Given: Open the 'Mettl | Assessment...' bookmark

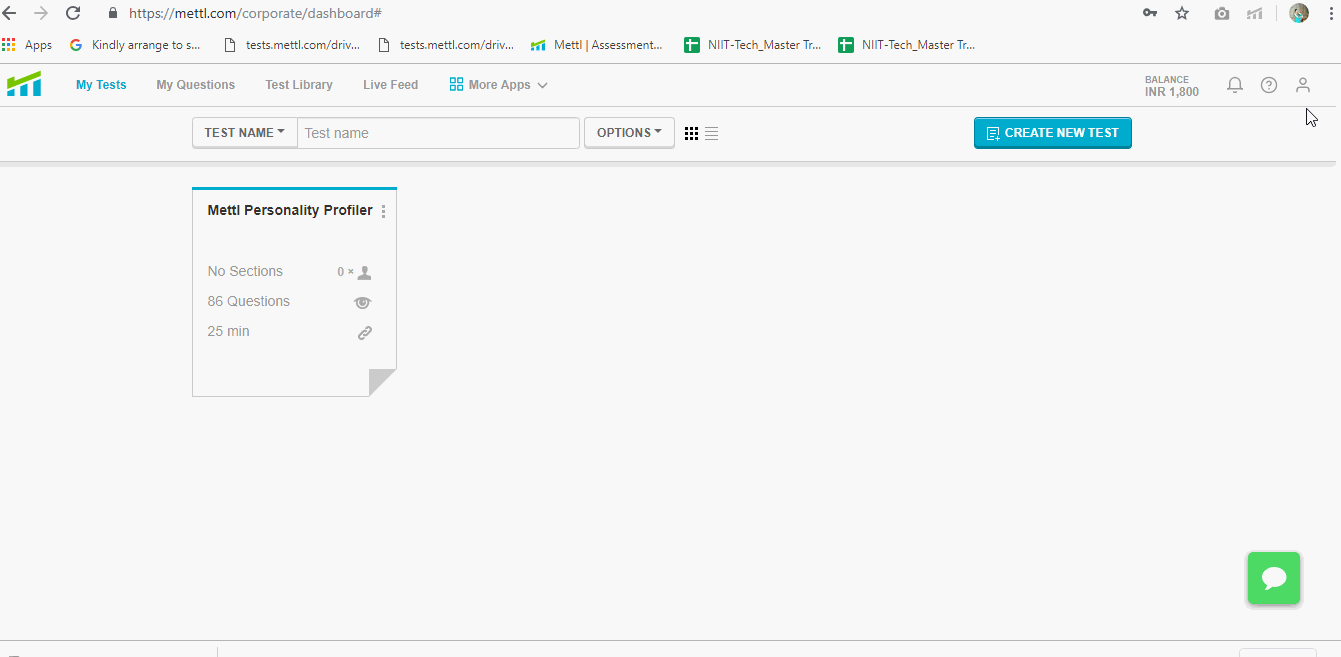Looking at the screenshot, I should 596,44.
